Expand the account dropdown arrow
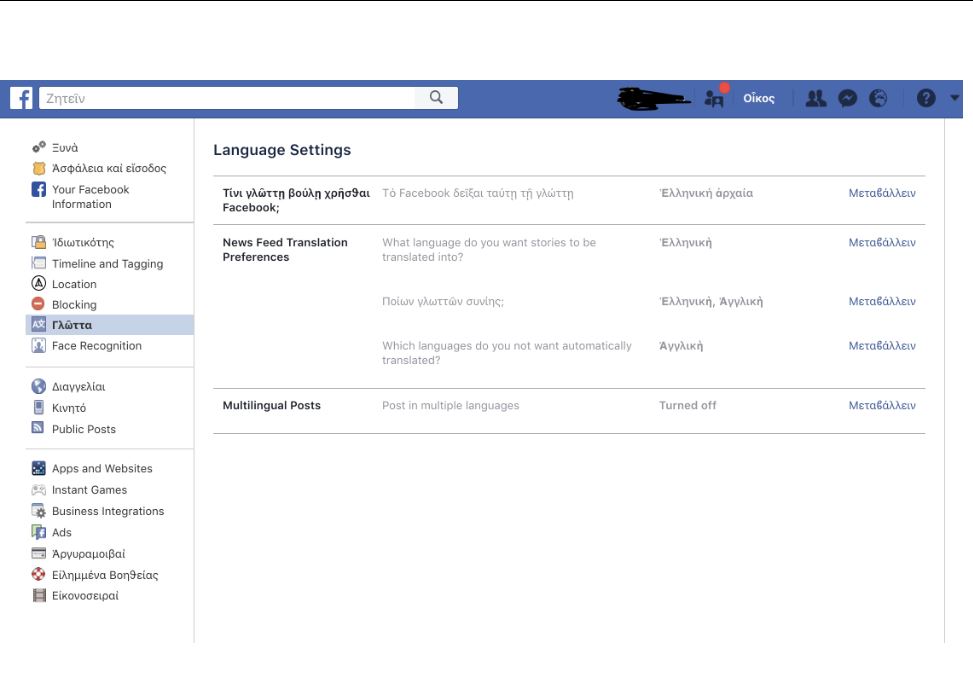This screenshot has height=683, width=973. pyautogui.click(x=954, y=98)
